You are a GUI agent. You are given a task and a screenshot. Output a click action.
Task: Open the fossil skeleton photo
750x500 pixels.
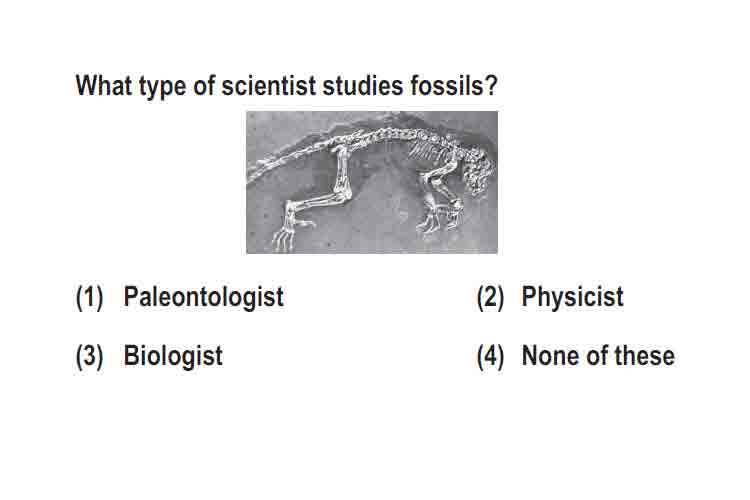(372, 182)
